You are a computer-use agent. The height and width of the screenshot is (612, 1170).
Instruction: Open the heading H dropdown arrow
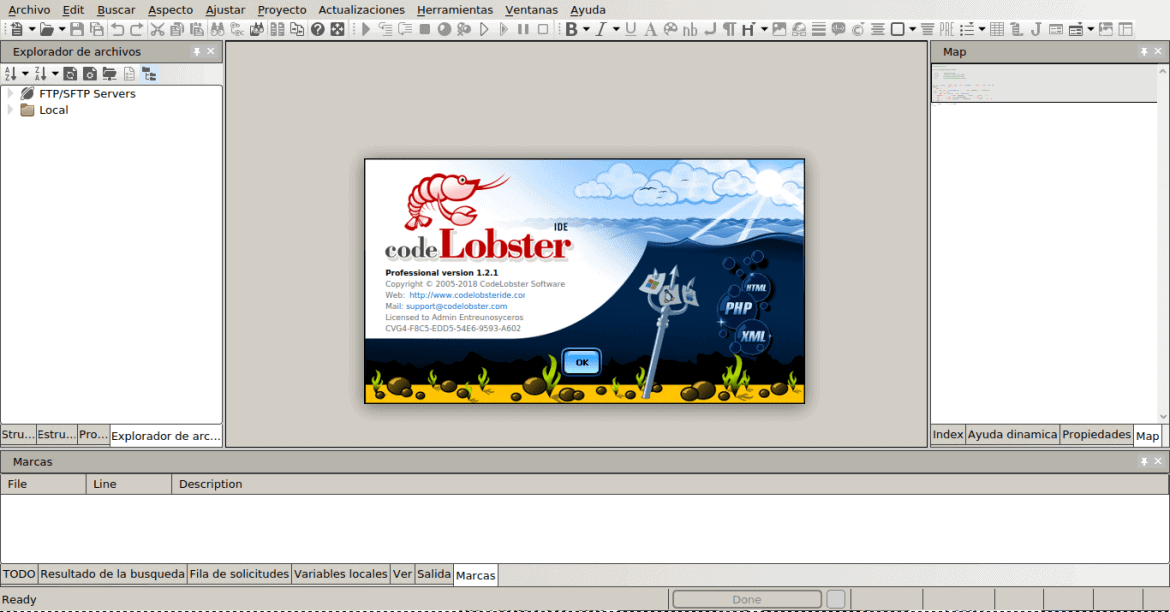764,29
